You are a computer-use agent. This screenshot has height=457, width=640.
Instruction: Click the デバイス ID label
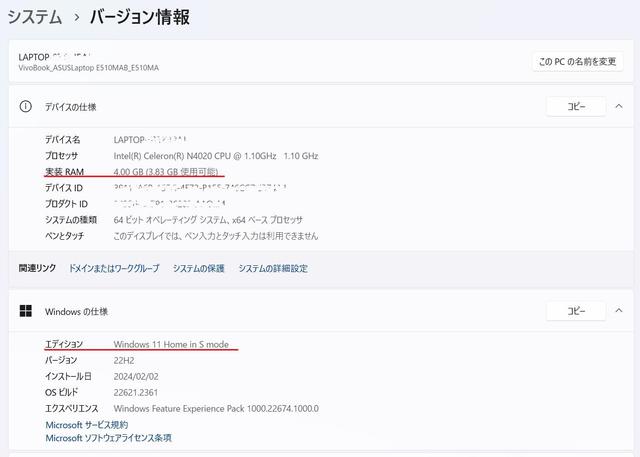coord(64,188)
